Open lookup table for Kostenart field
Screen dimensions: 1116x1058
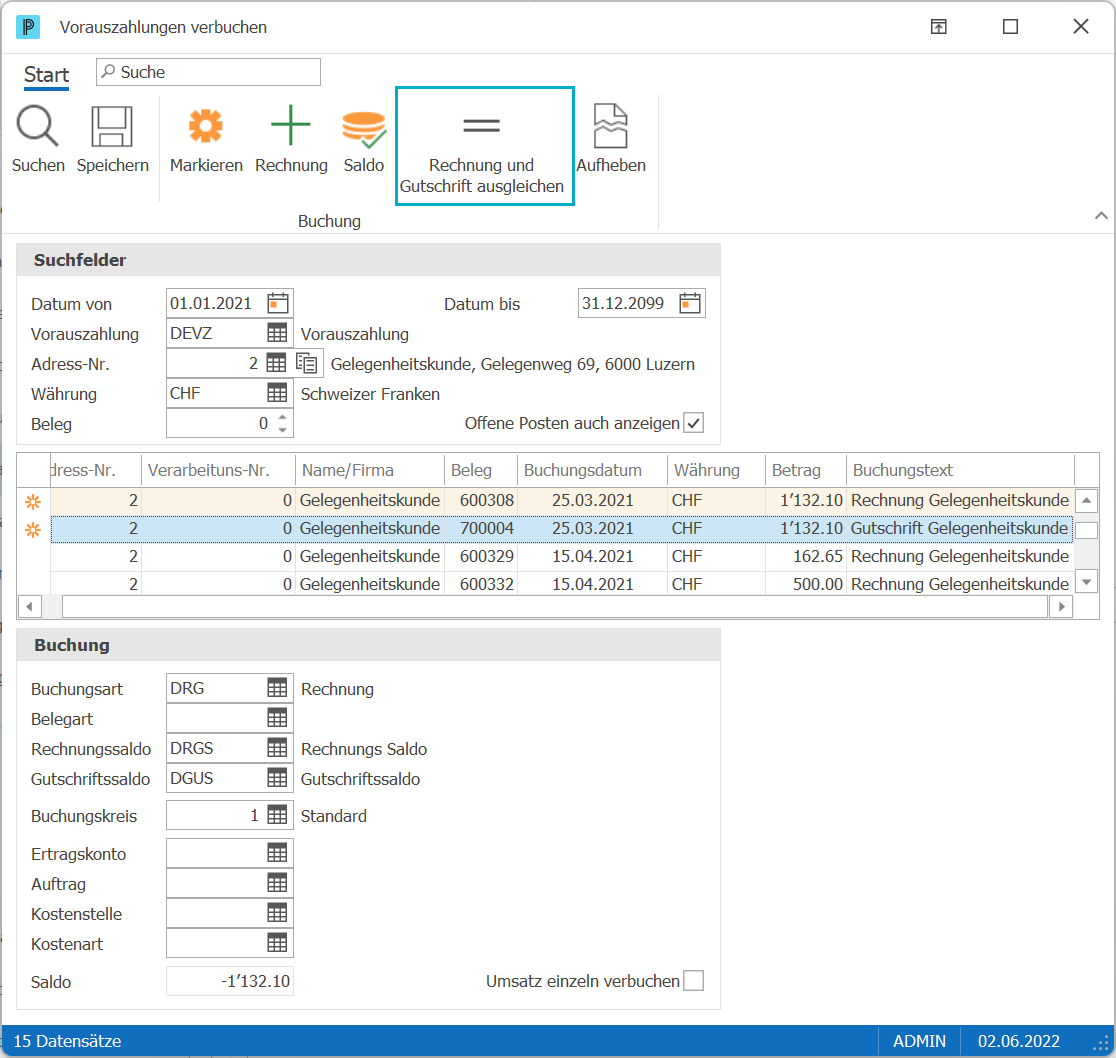[x=277, y=943]
